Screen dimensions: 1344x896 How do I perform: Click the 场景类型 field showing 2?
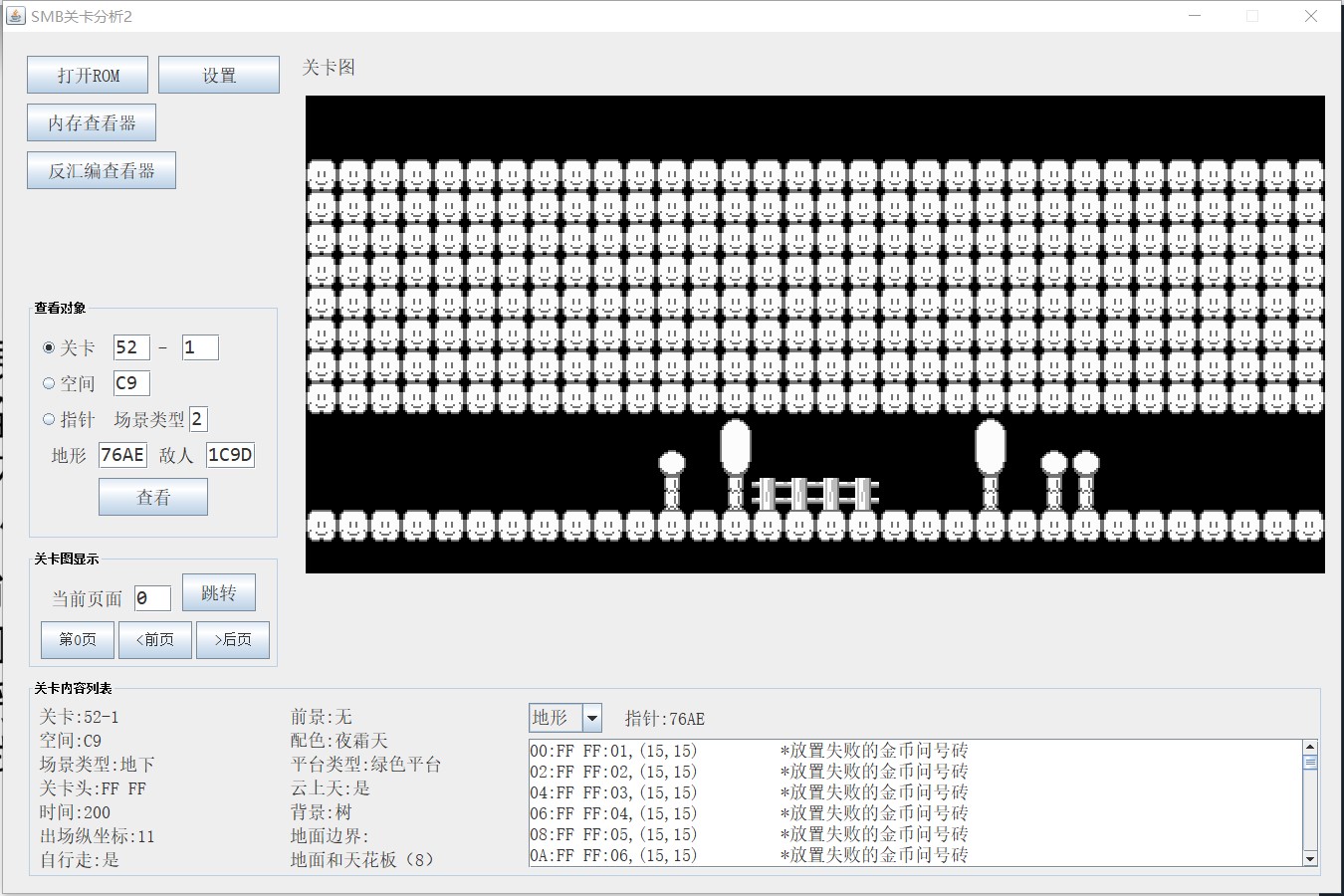pos(198,419)
